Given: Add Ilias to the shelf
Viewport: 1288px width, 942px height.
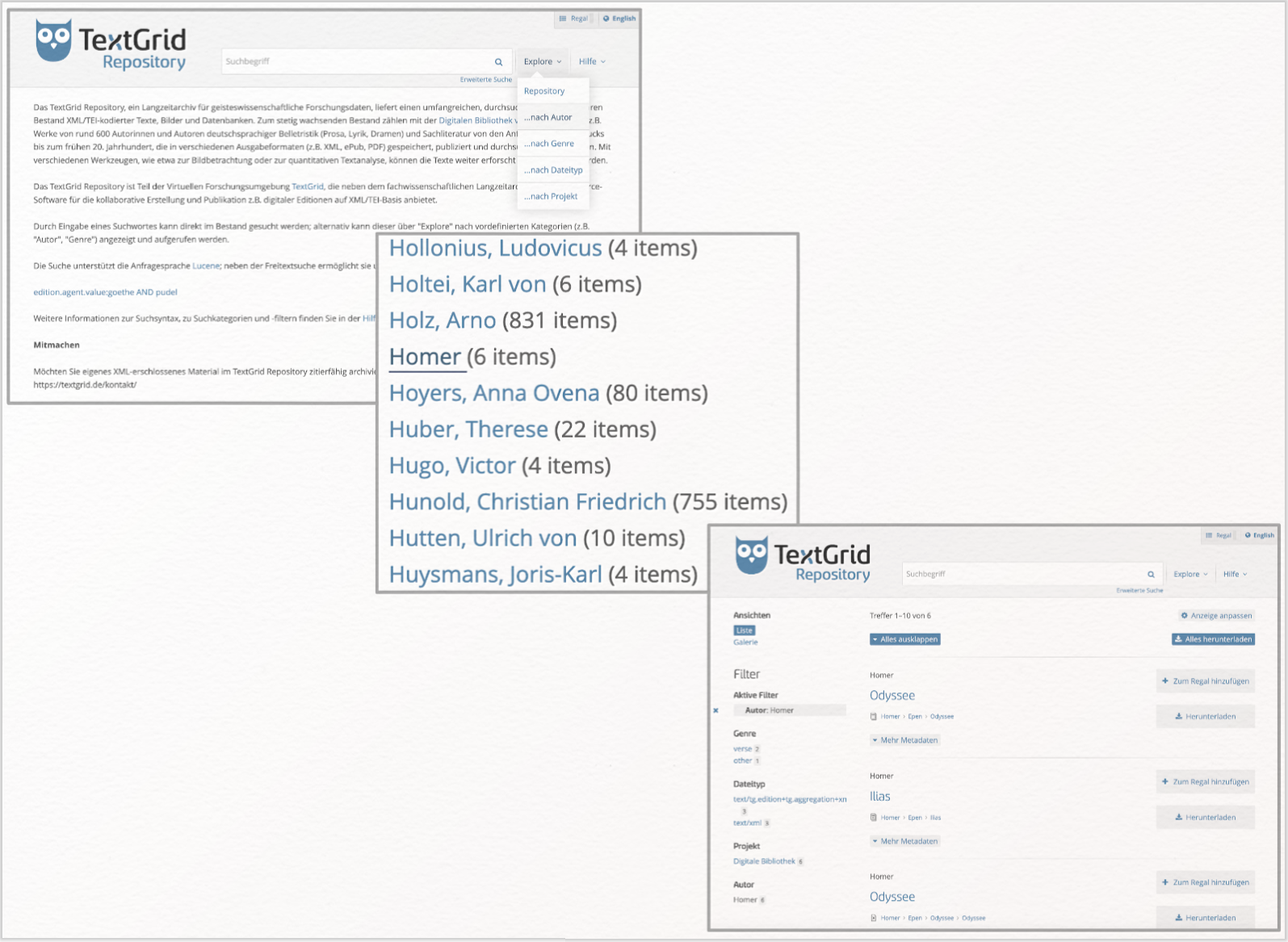Looking at the screenshot, I should coord(1206,781).
